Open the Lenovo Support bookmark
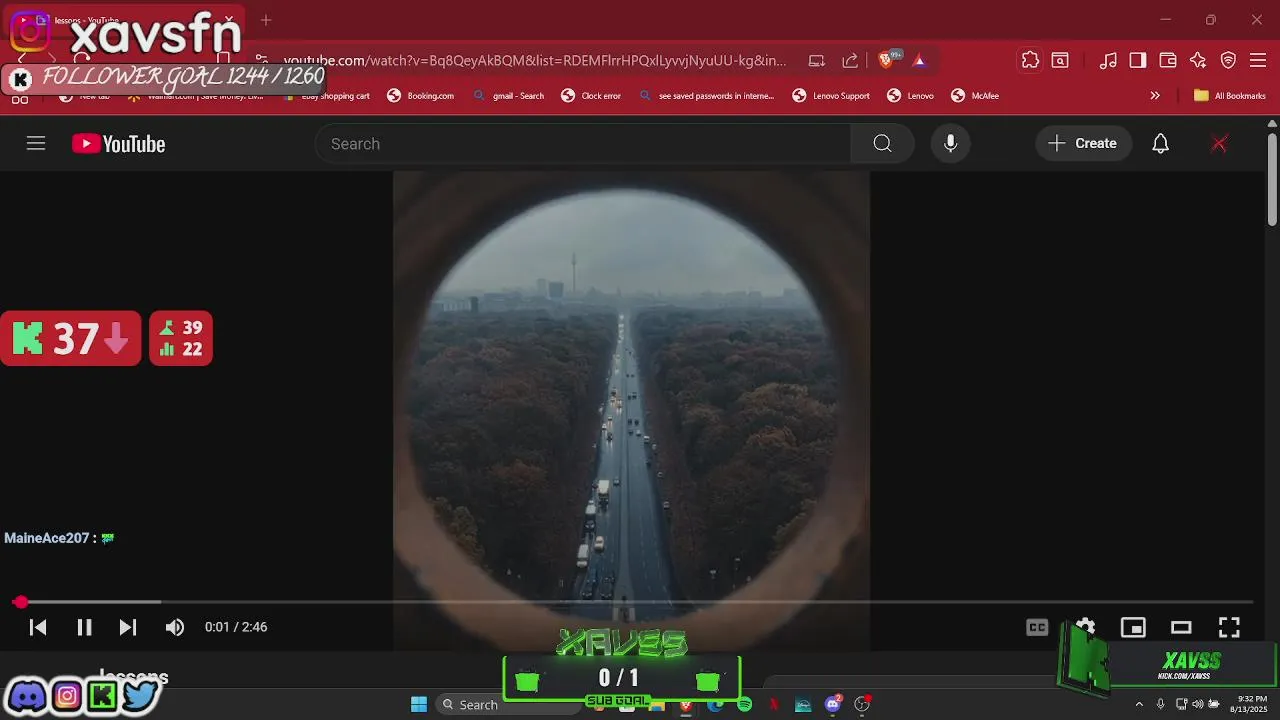This screenshot has width=1280, height=720. coord(831,96)
